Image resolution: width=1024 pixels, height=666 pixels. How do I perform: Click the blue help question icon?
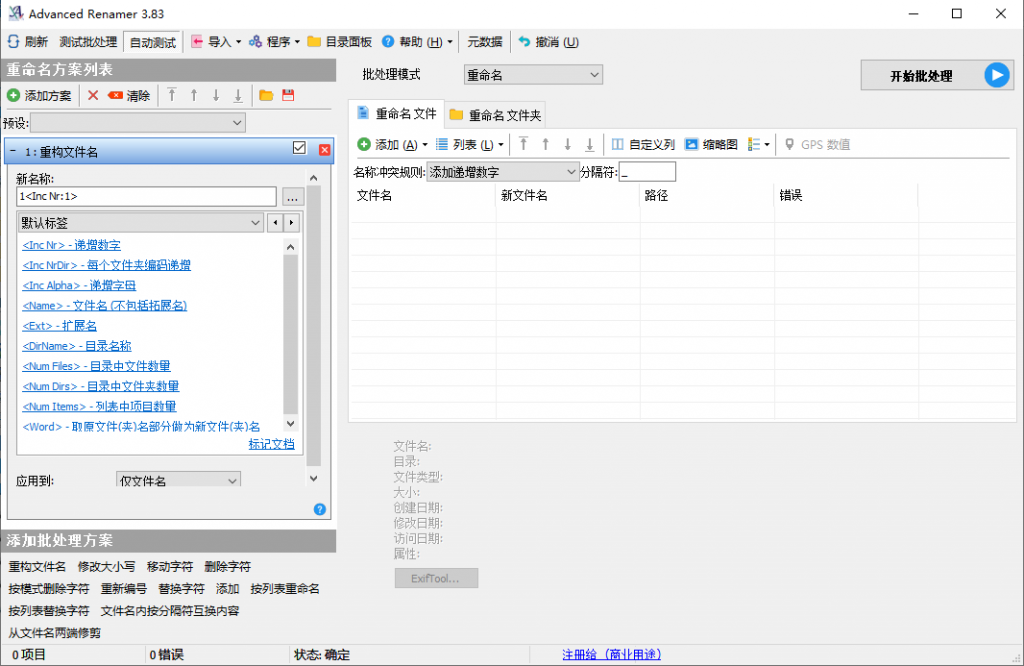[319, 509]
